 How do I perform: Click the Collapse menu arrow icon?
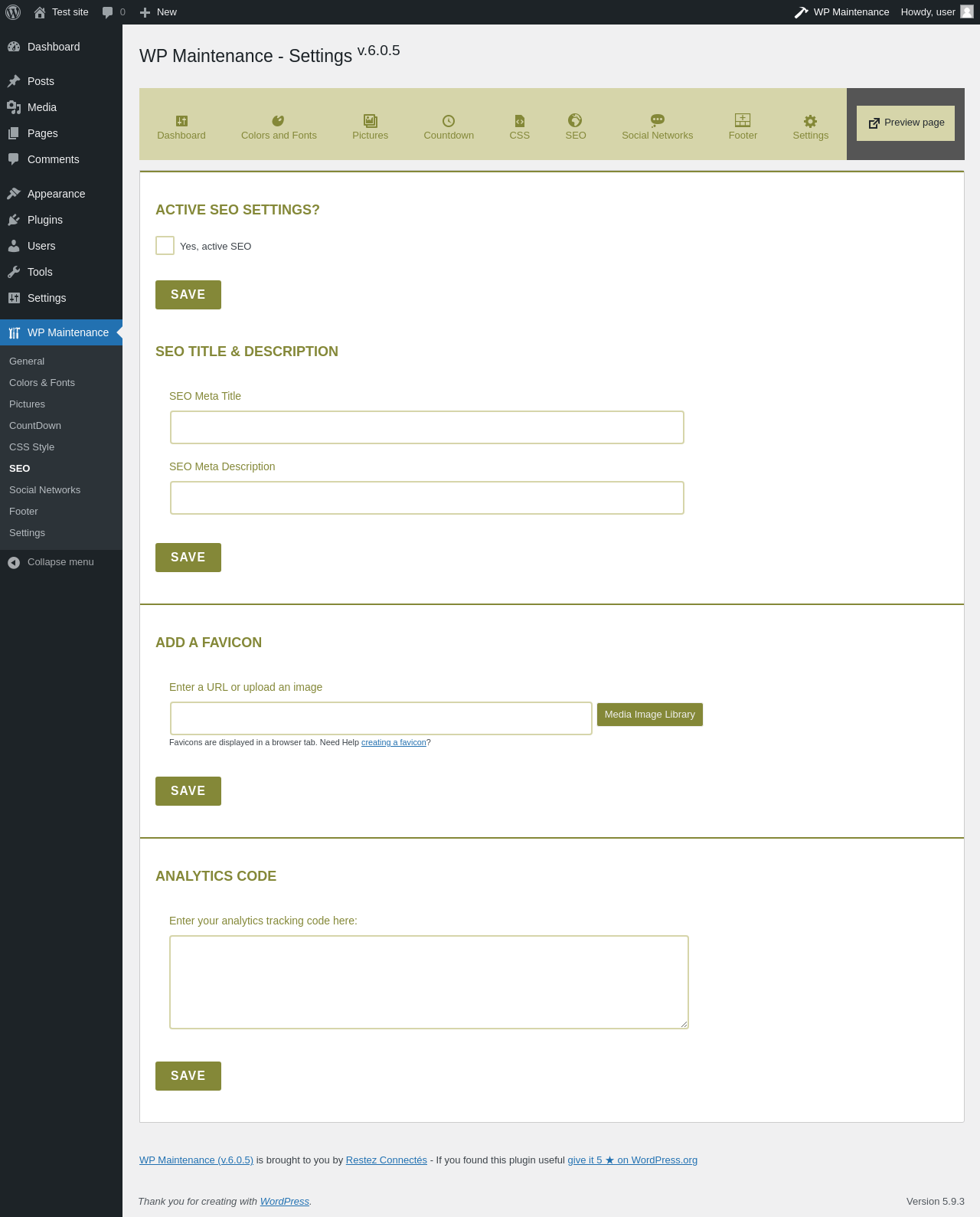click(x=14, y=562)
